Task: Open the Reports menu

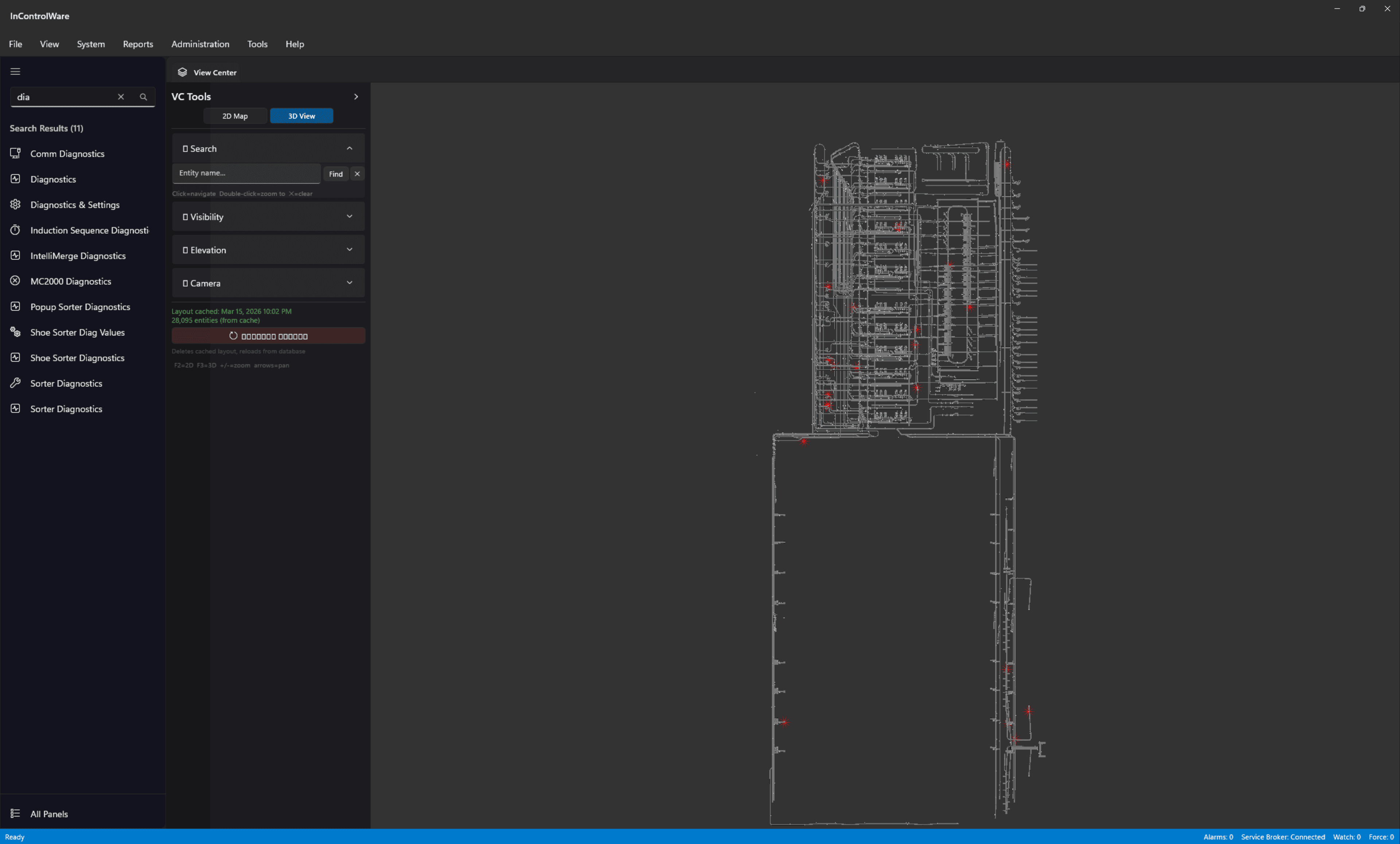Action: pos(138,44)
